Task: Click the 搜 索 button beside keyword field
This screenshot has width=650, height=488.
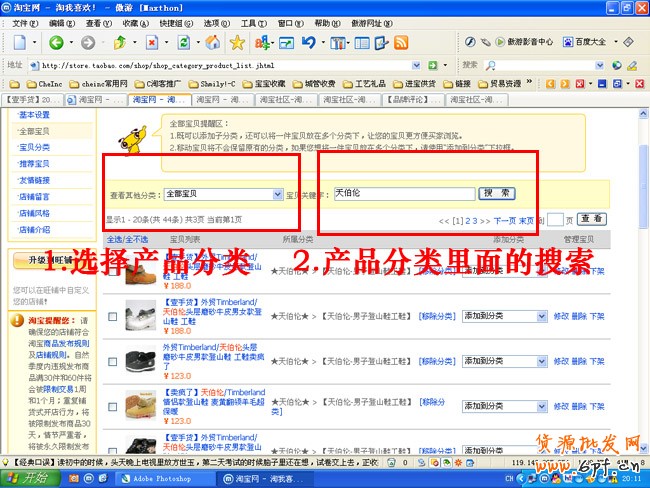Action: point(497,193)
